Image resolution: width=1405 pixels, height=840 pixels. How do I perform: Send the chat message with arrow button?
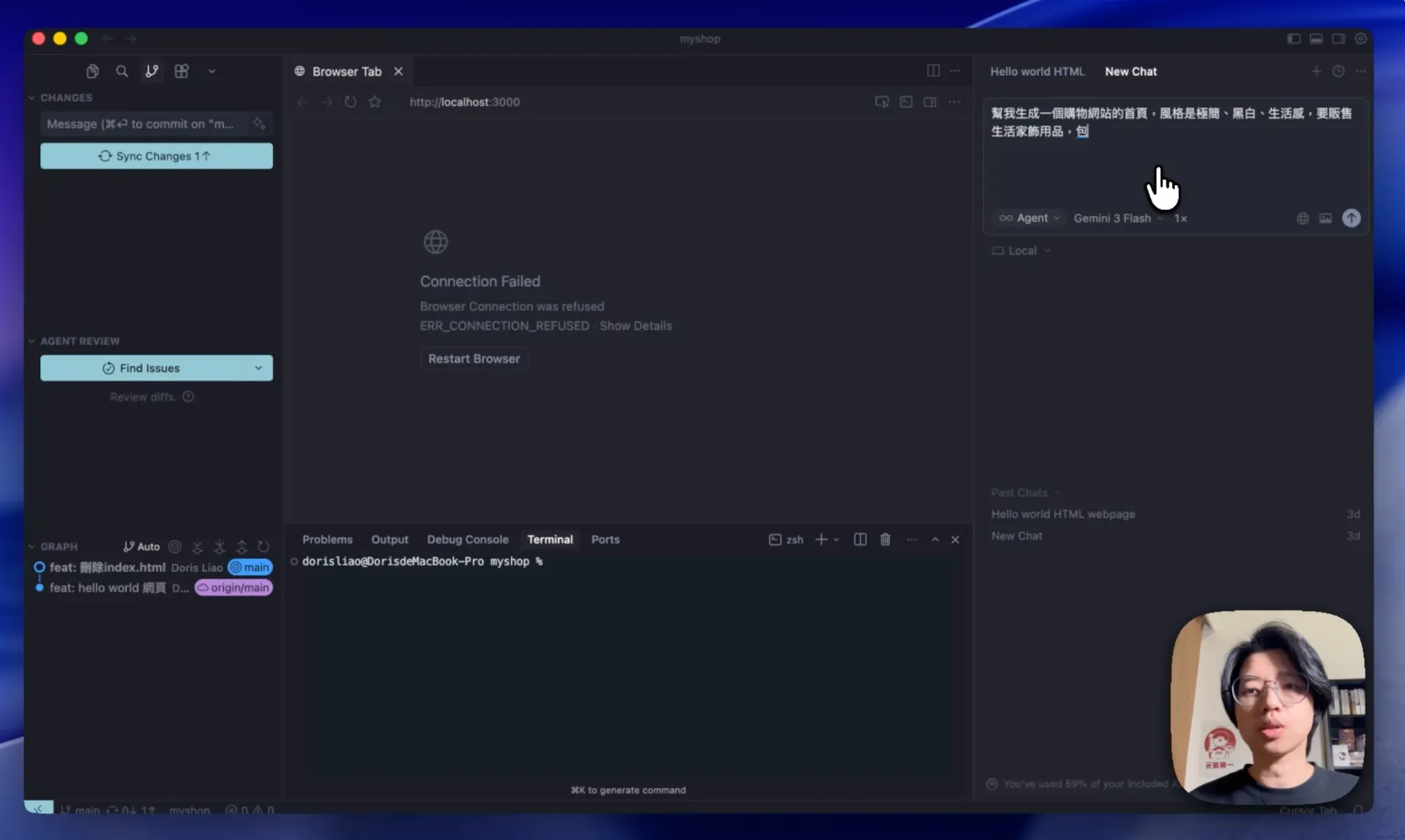tap(1351, 218)
